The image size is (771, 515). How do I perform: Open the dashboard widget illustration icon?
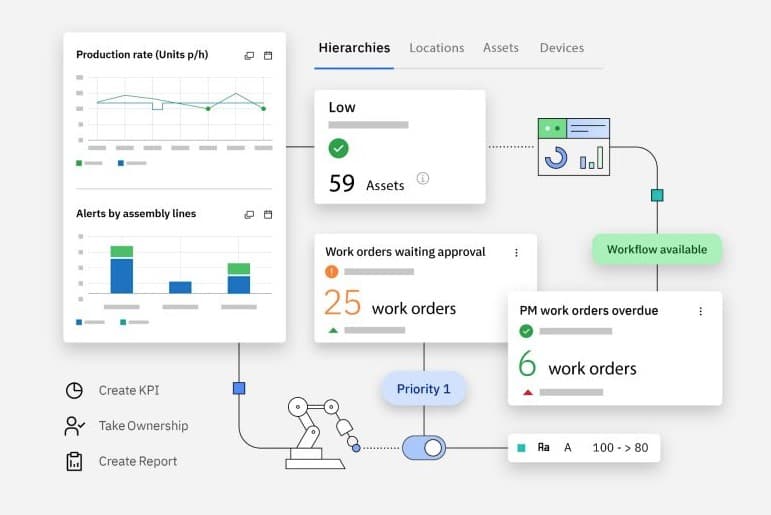(x=574, y=147)
